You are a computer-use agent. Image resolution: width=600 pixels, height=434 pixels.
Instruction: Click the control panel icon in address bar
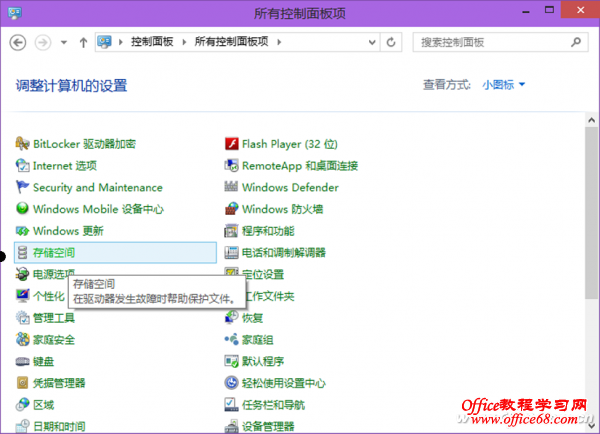(x=104, y=42)
